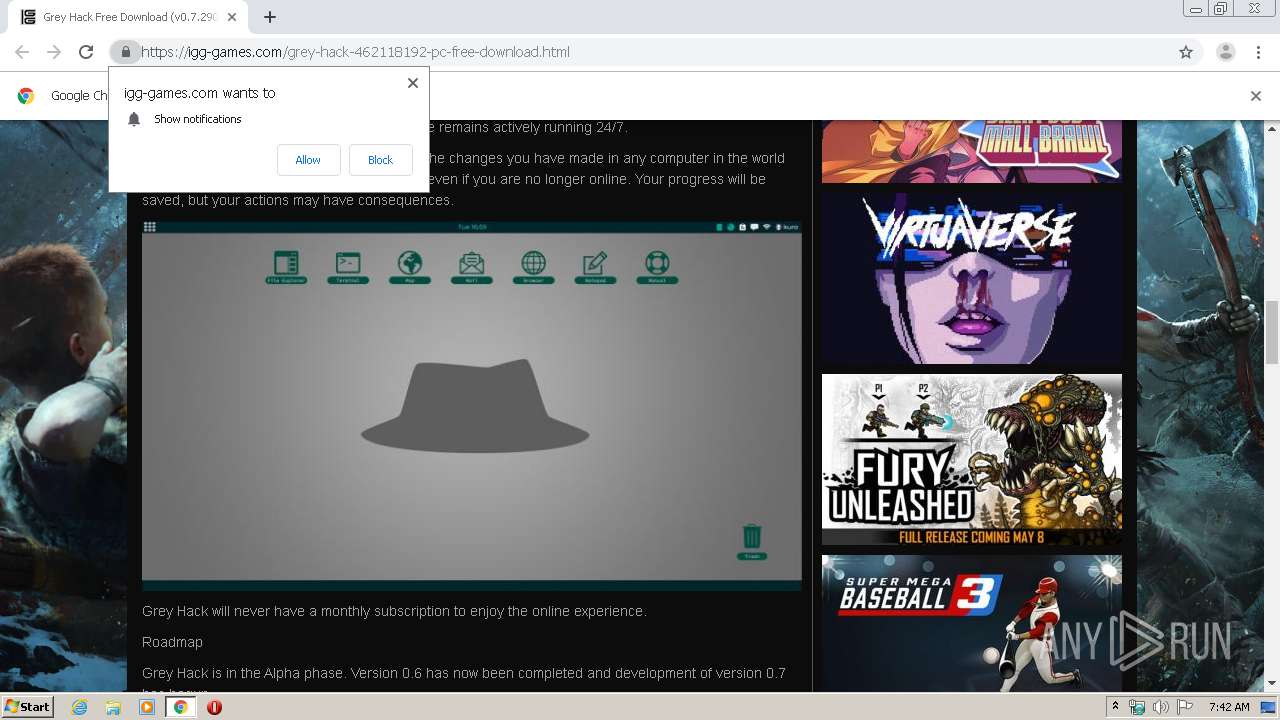Image resolution: width=1280 pixels, height=720 pixels.
Task: Switch to Chrome taskbar button
Action: coord(181,707)
